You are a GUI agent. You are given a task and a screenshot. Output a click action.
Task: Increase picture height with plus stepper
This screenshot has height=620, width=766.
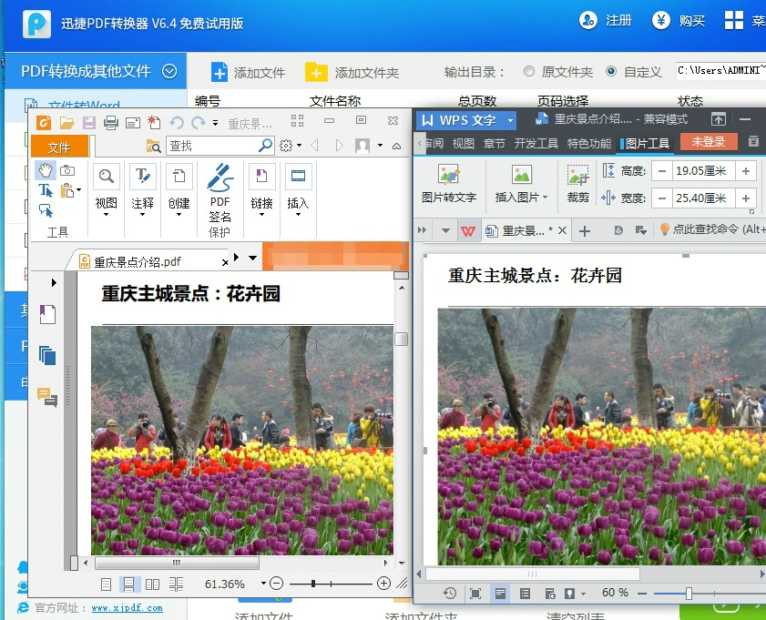[745, 171]
